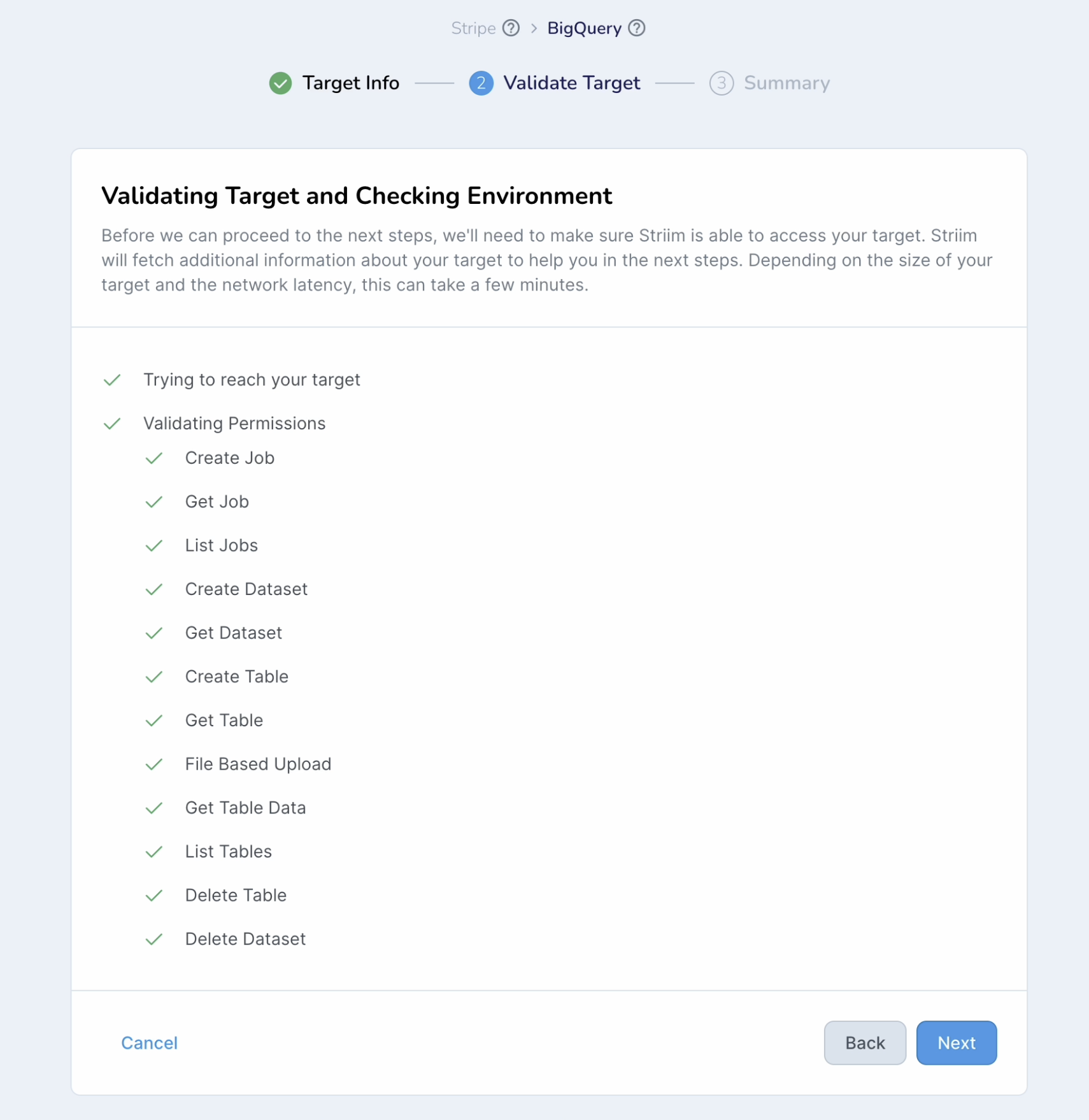
Task: Click the checkmark next to File Based Upload
Action: coord(154,764)
